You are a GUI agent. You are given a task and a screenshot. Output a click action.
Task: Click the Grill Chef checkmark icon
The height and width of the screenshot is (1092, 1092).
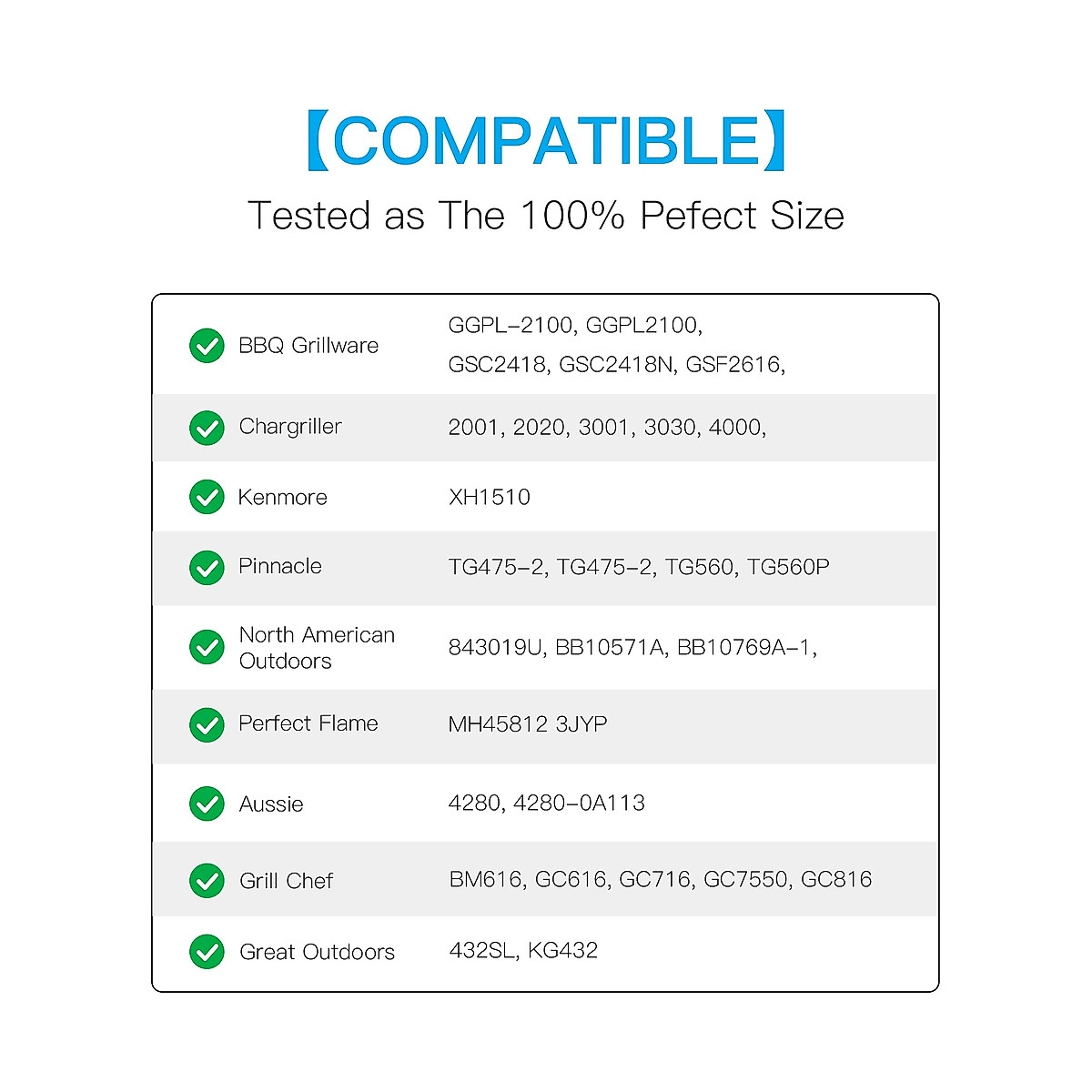[x=207, y=880]
